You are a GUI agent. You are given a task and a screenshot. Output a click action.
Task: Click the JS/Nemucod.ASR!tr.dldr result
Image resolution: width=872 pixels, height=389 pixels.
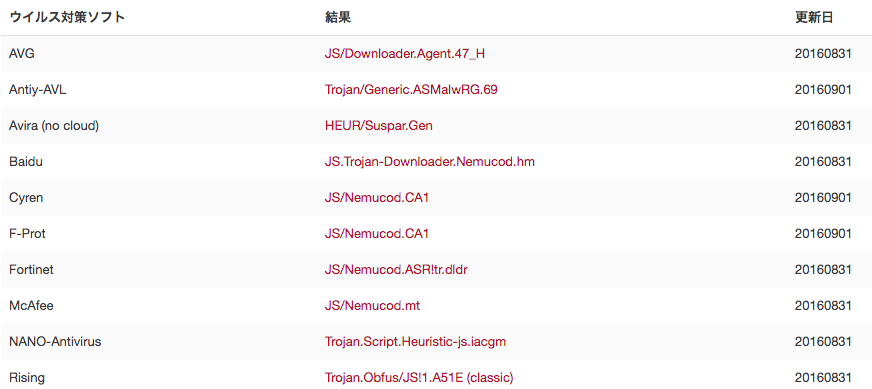pyautogui.click(x=400, y=270)
